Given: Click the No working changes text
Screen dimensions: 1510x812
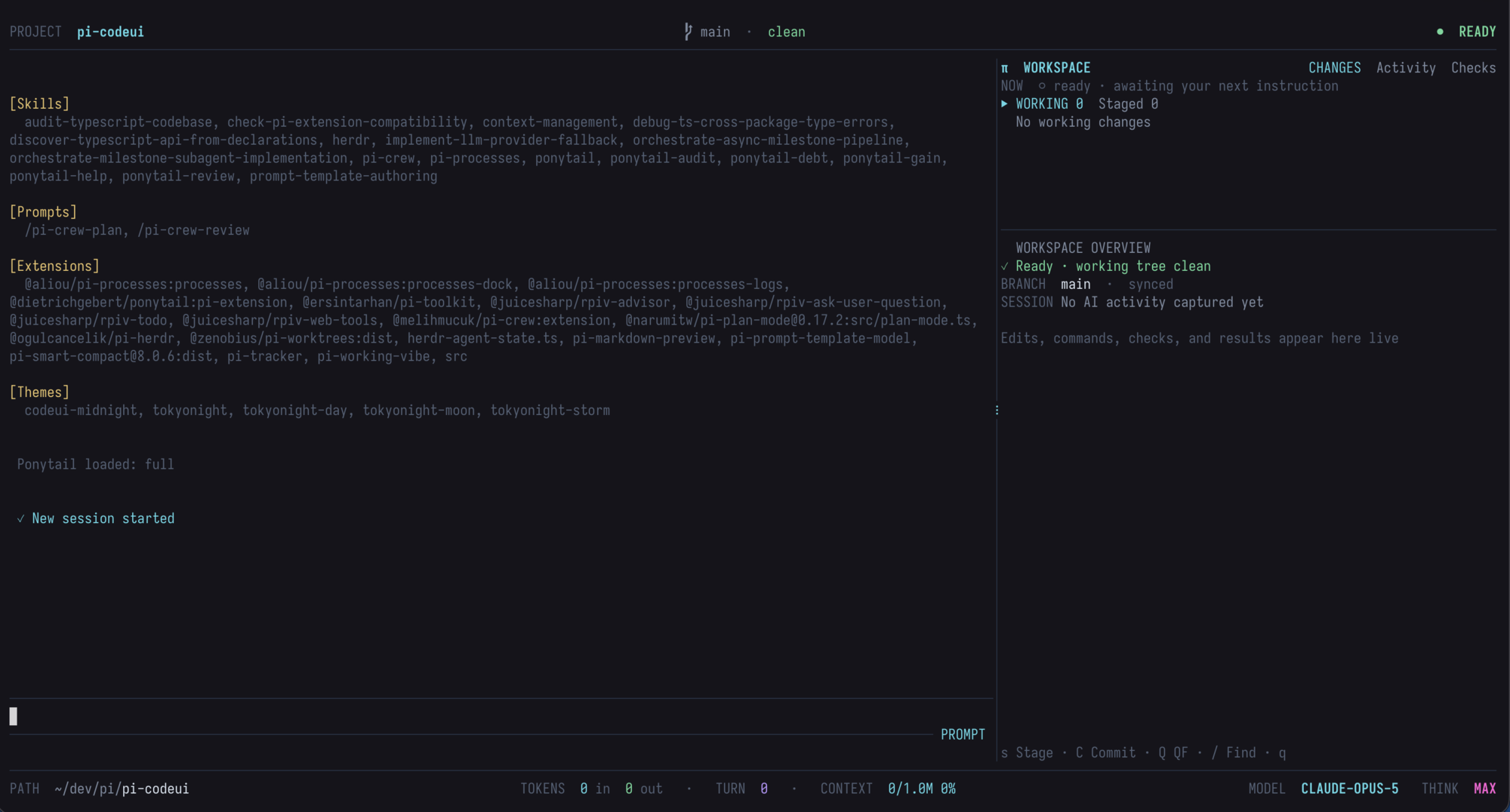Looking at the screenshot, I should tap(1083, 122).
